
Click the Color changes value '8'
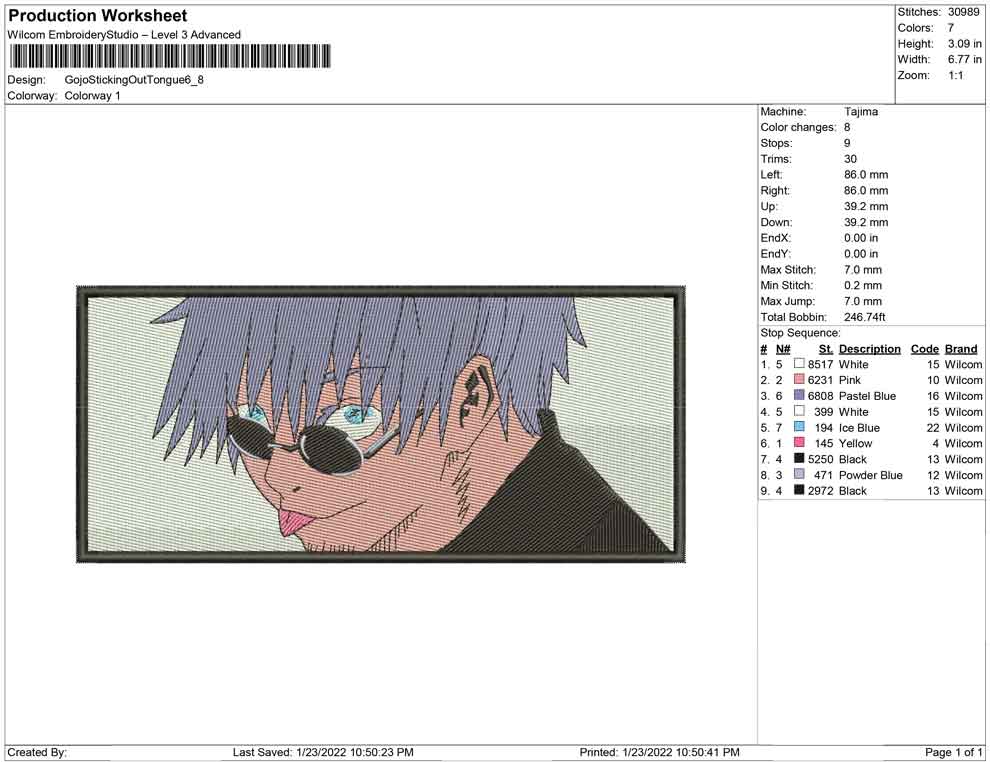pos(847,128)
